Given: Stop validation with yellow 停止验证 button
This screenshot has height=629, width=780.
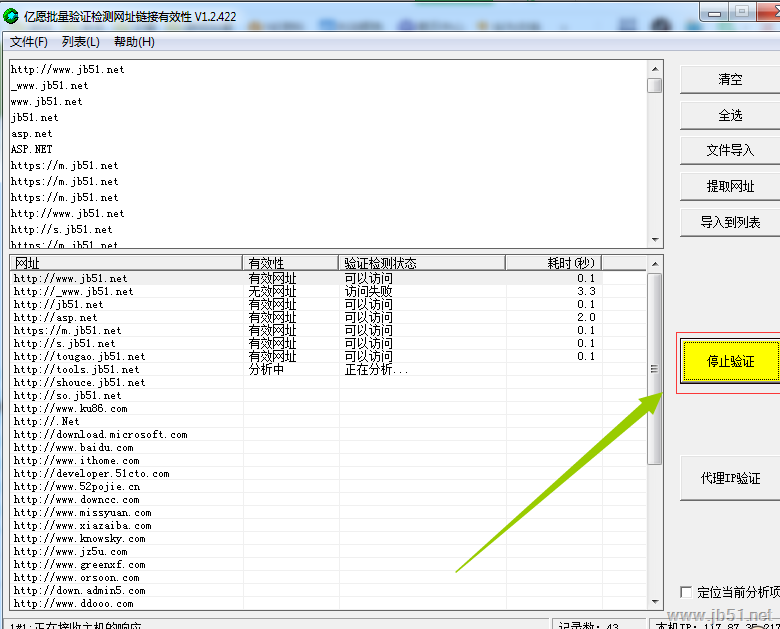Looking at the screenshot, I should click(730, 361).
